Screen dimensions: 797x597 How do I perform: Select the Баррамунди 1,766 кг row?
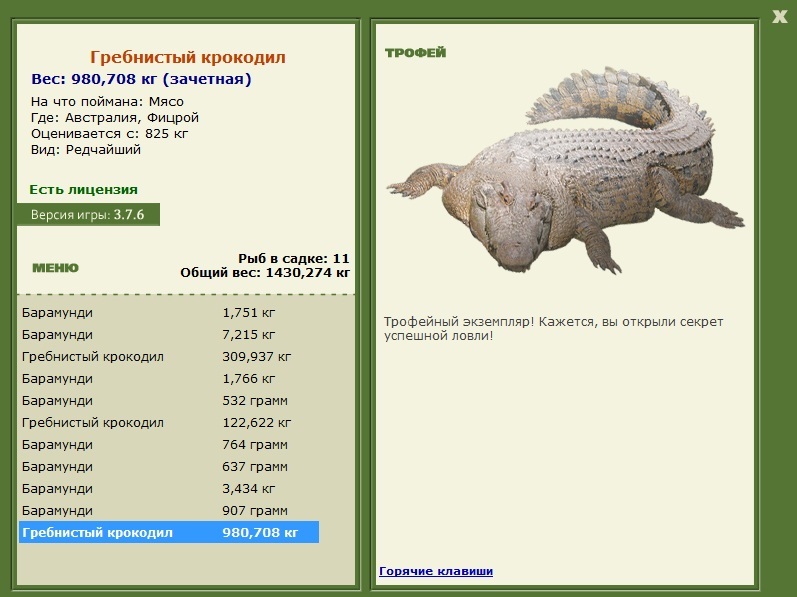169,379
